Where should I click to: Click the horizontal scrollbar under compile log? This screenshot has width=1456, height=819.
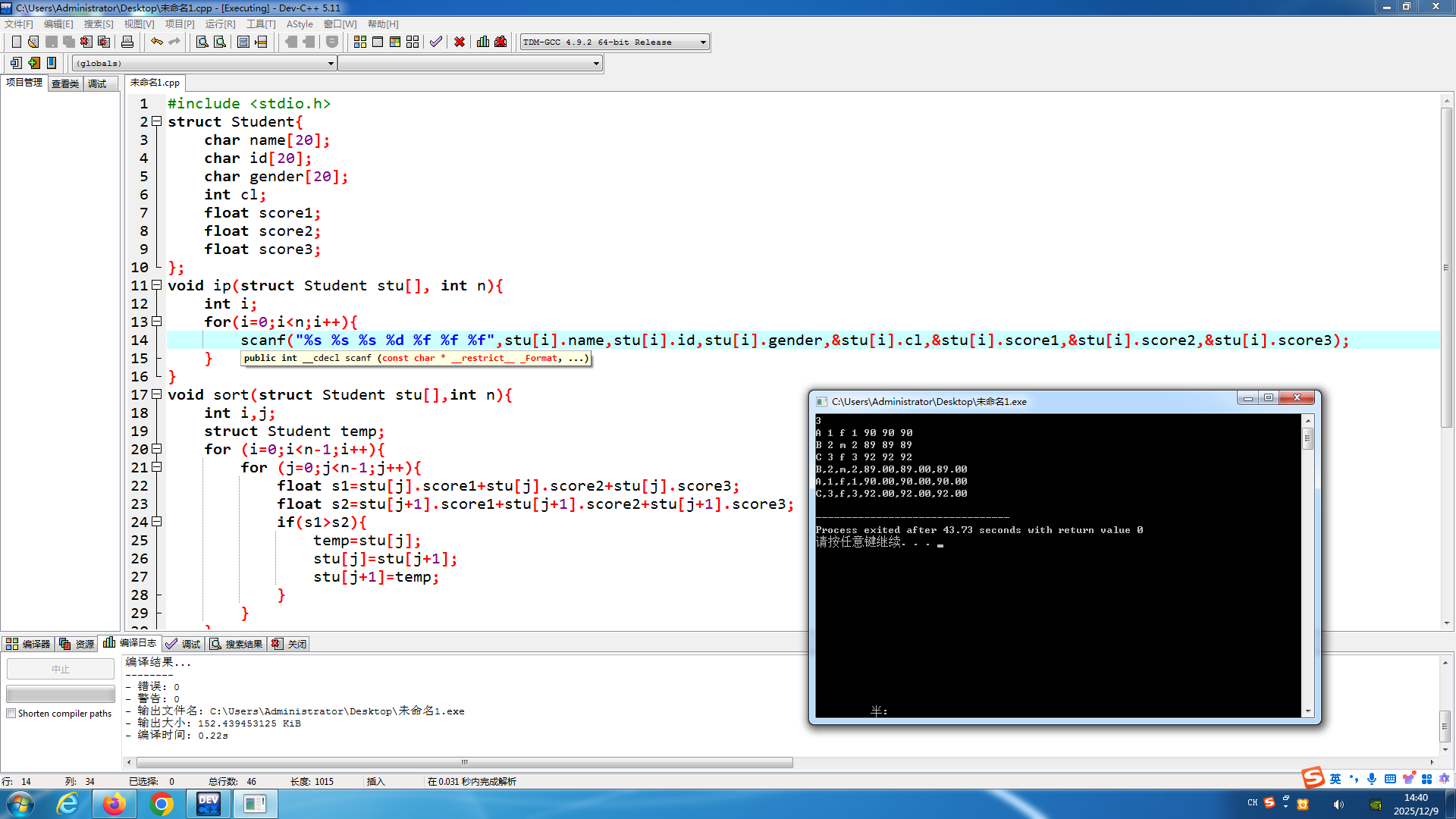464,762
